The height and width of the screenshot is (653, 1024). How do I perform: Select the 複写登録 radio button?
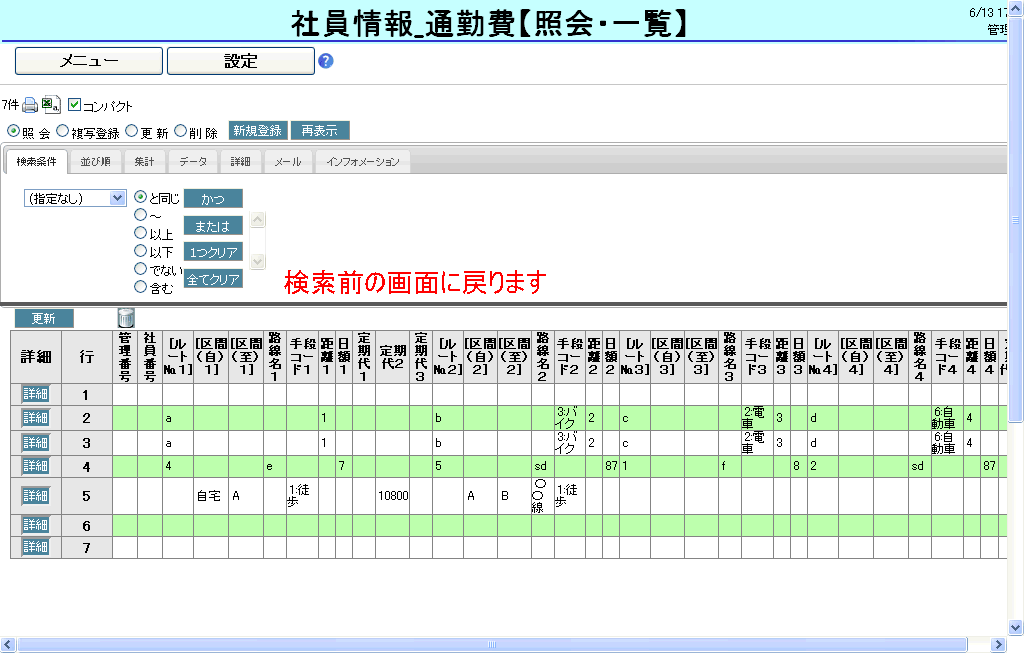point(63,131)
